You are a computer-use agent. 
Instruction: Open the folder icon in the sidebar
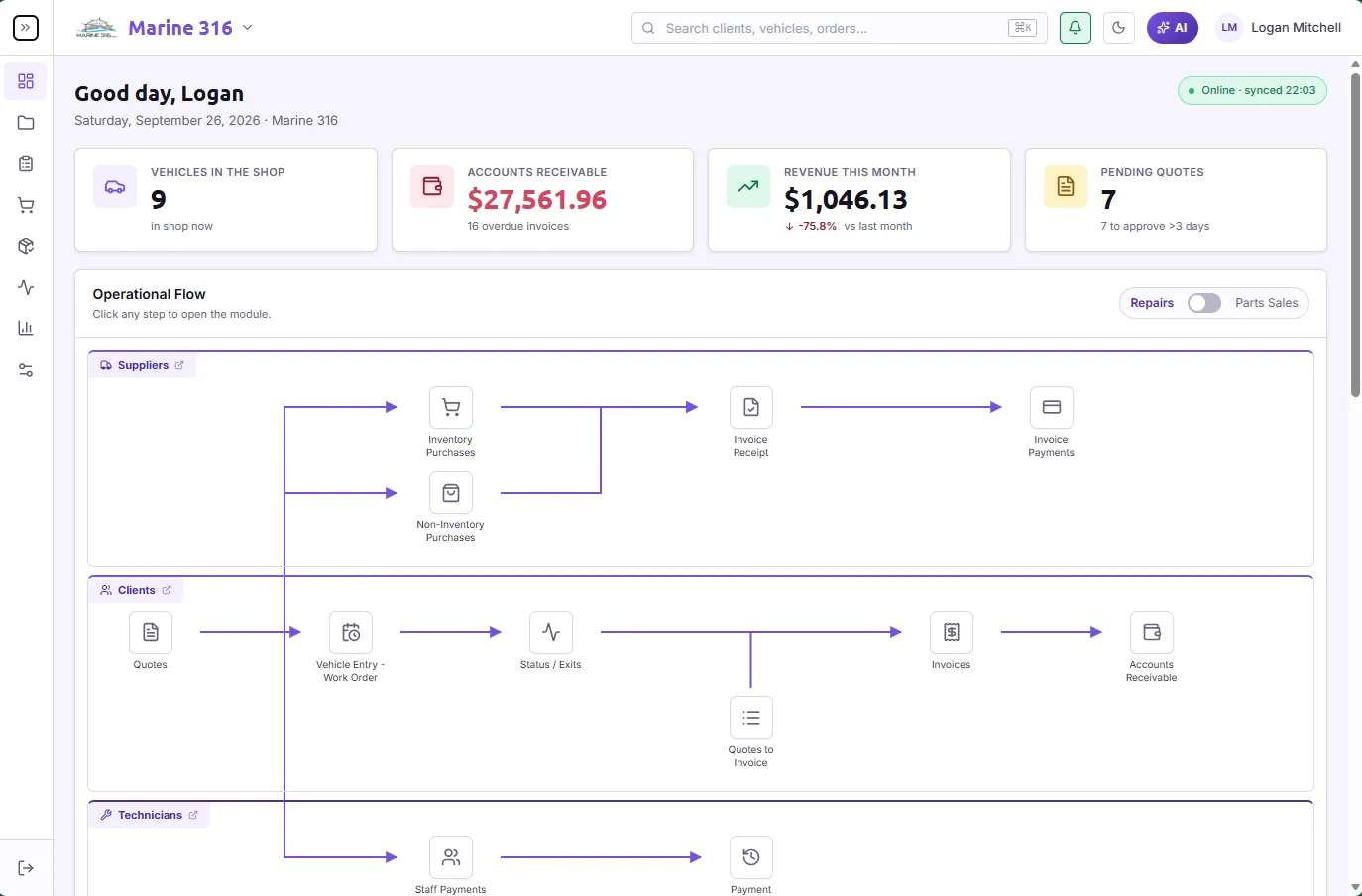[x=26, y=123]
